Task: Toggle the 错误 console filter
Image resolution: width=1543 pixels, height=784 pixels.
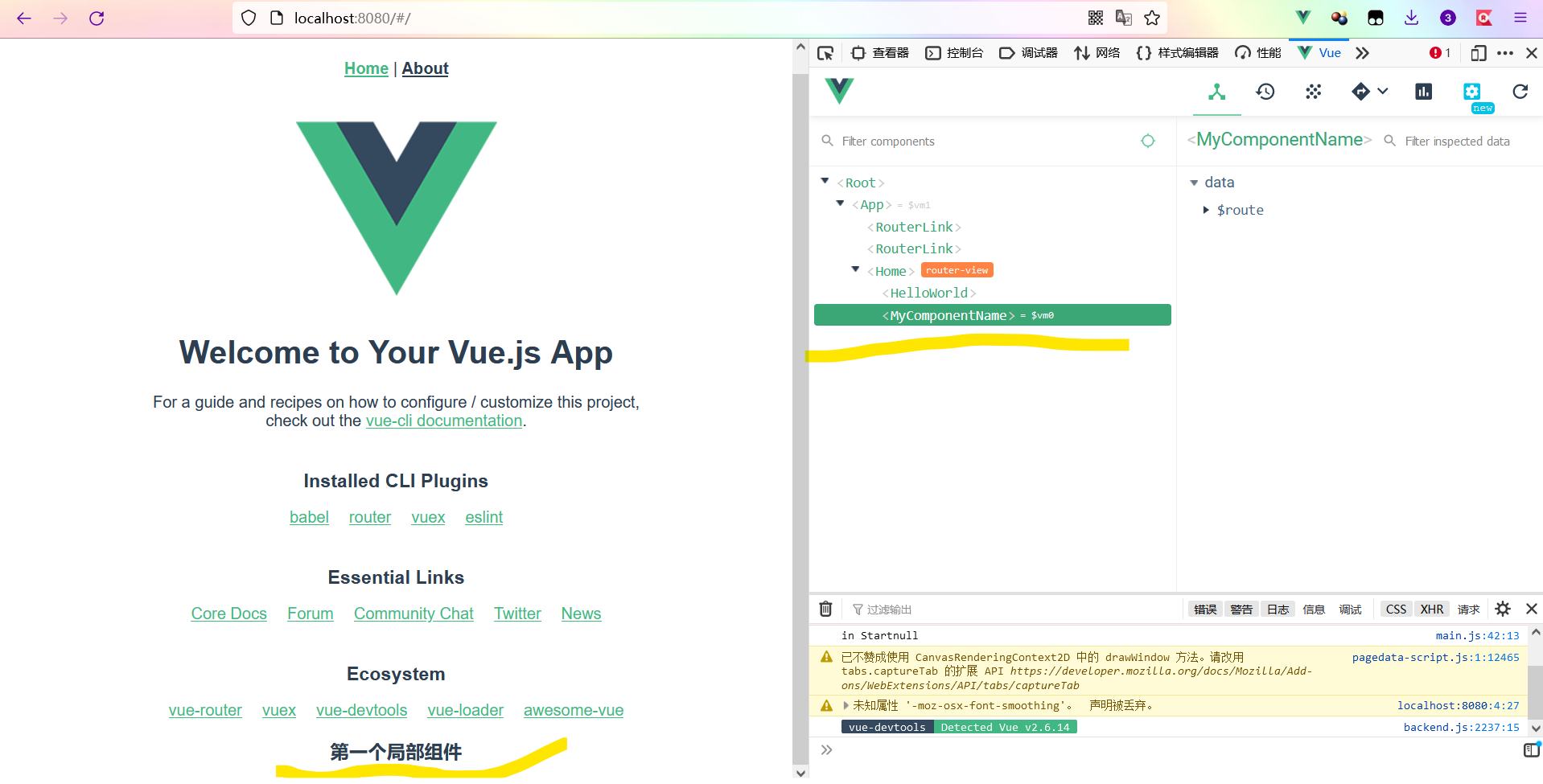Action: pos(1204,610)
